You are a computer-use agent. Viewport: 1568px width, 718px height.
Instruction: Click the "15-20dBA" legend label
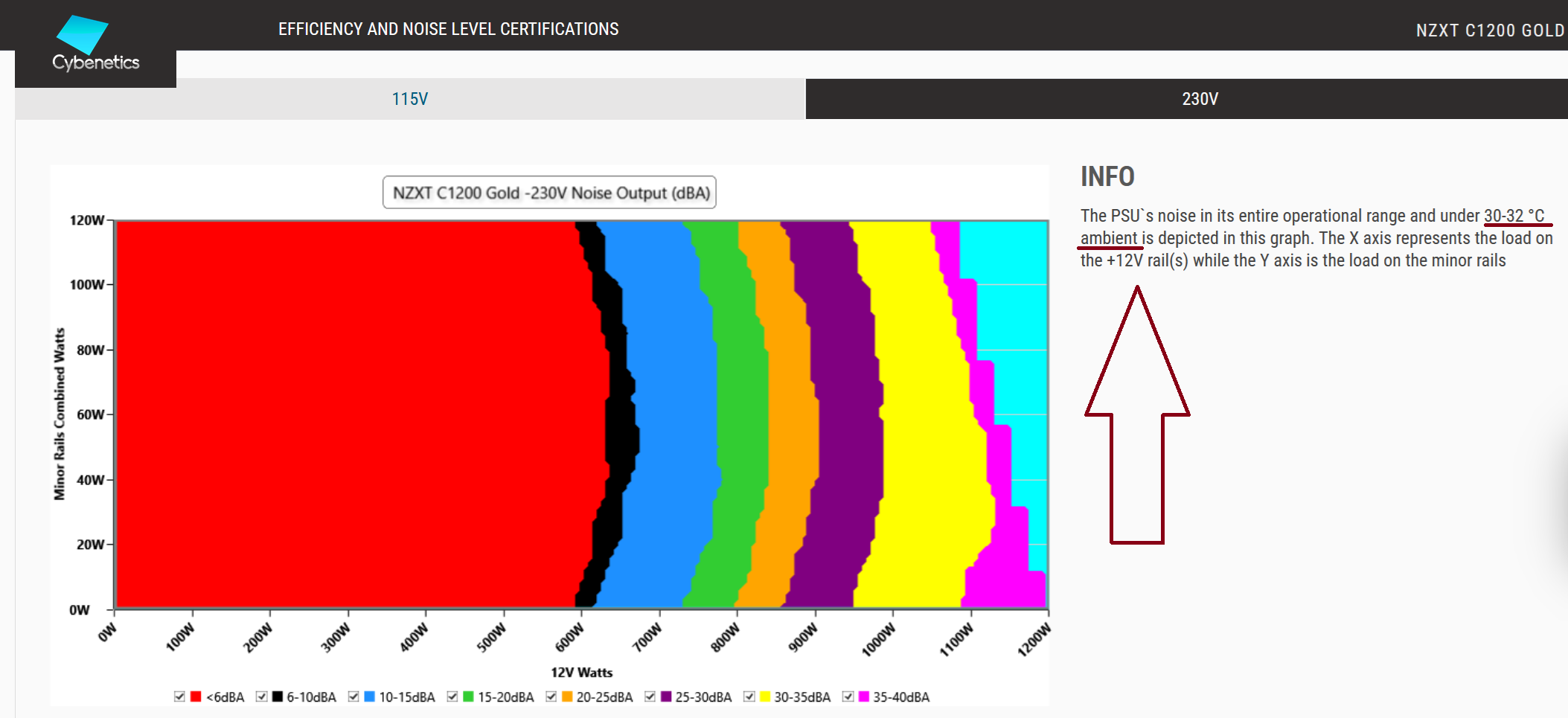(x=506, y=697)
